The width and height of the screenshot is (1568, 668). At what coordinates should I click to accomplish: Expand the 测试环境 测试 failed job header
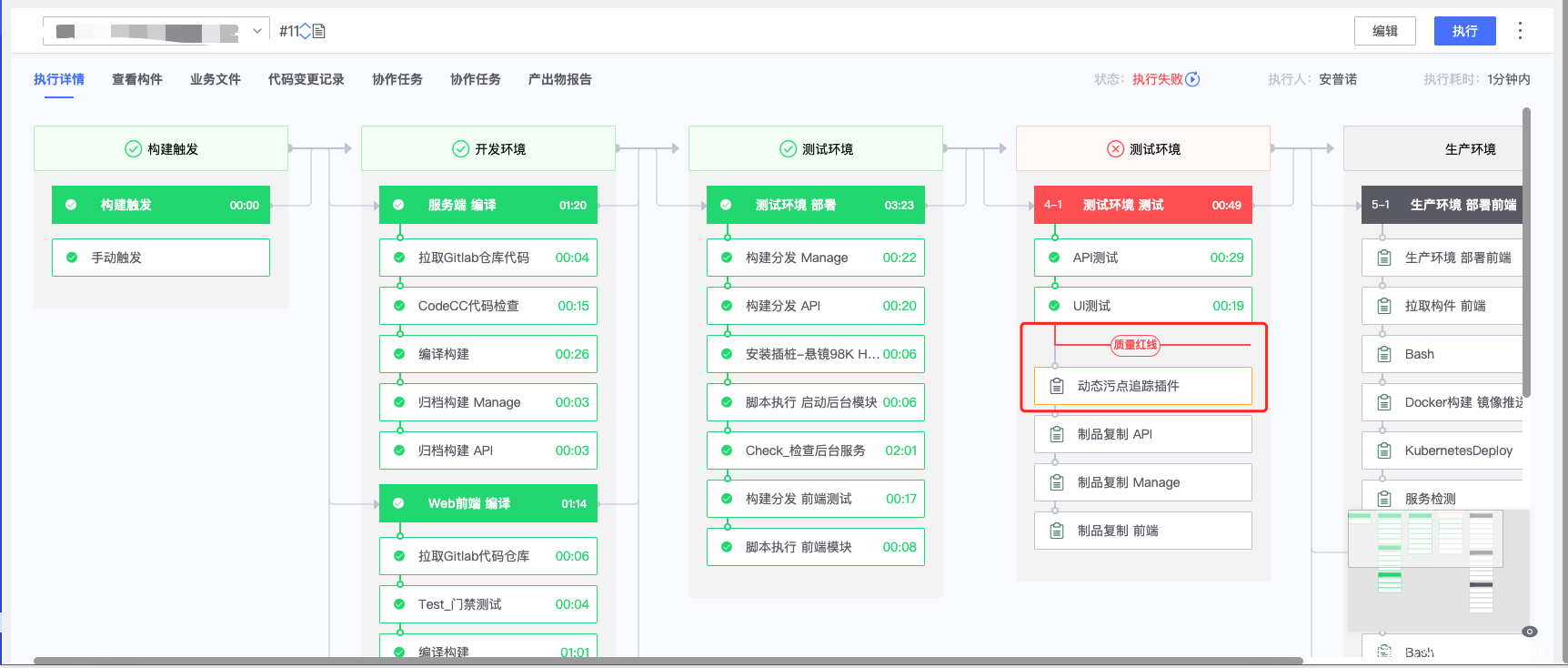click(x=1142, y=205)
